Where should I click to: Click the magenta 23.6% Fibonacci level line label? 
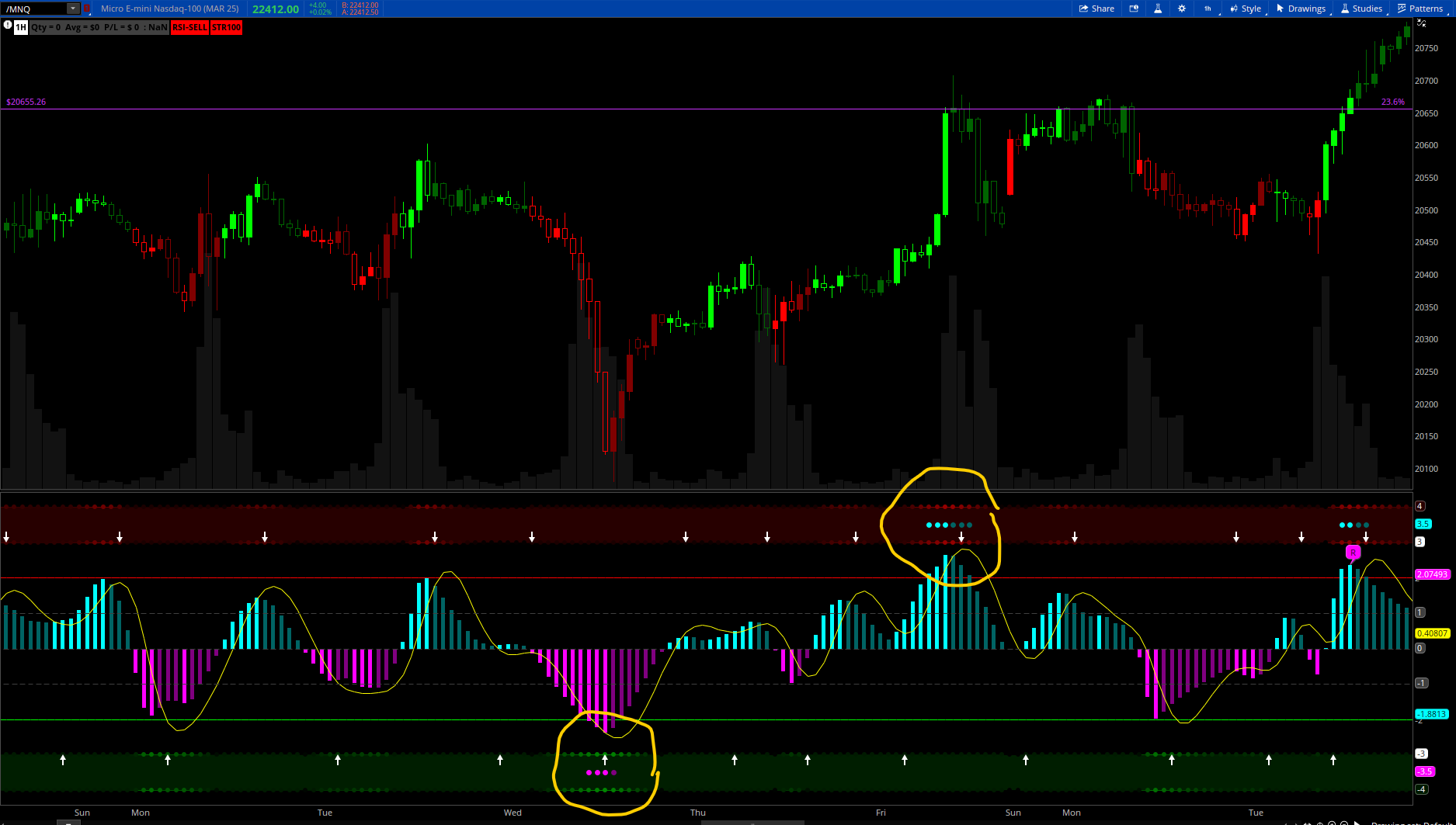click(x=1392, y=102)
